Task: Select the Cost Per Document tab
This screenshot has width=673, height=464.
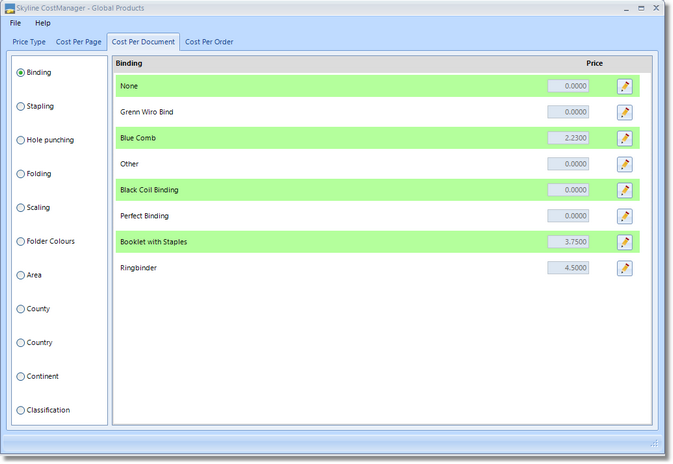Action: (x=143, y=42)
